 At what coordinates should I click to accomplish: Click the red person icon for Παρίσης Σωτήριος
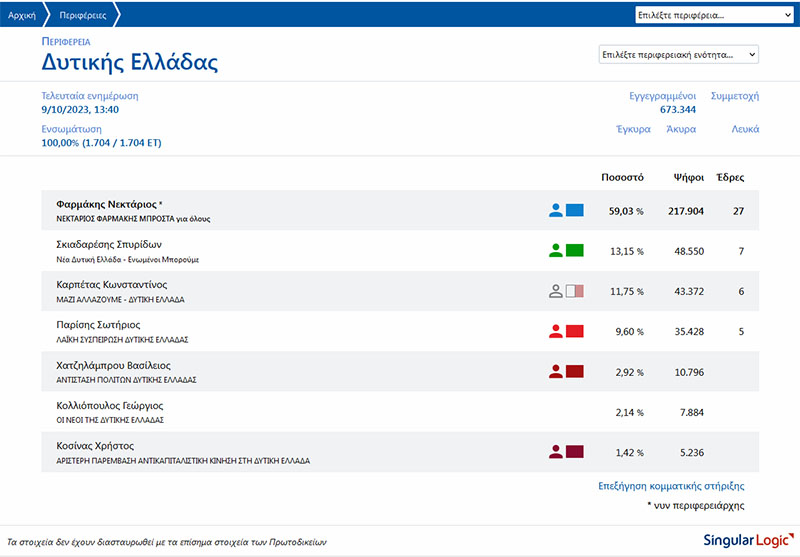(x=556, y=331)
